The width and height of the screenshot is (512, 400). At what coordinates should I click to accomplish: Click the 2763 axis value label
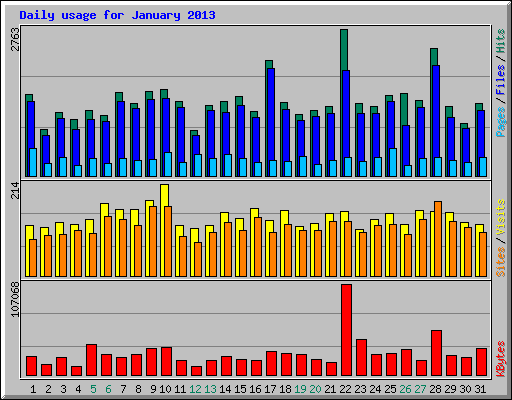click(x=16, y=39)
